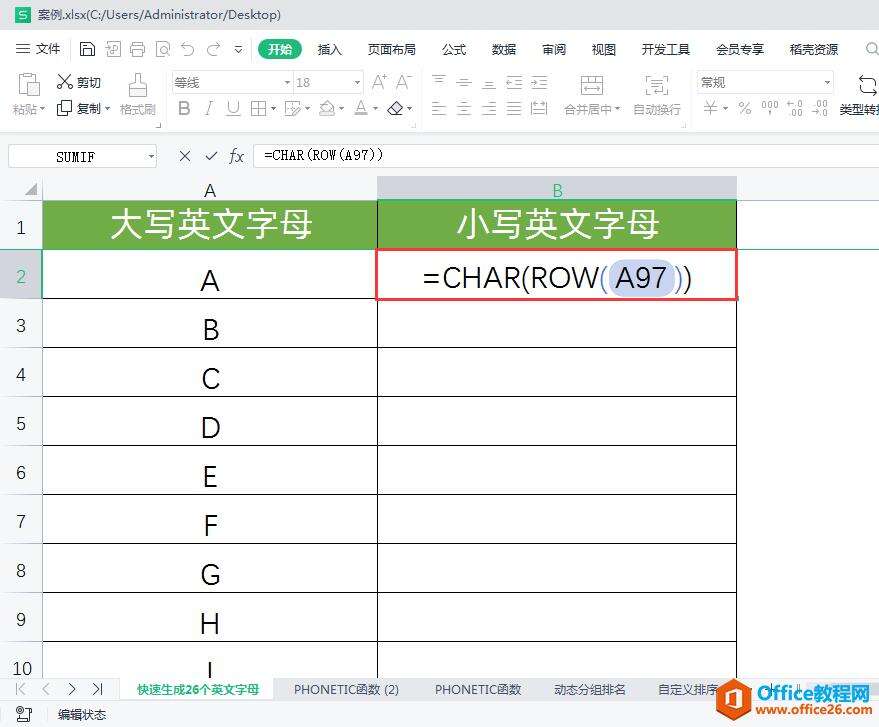Toggle Bold formatting

184,108
